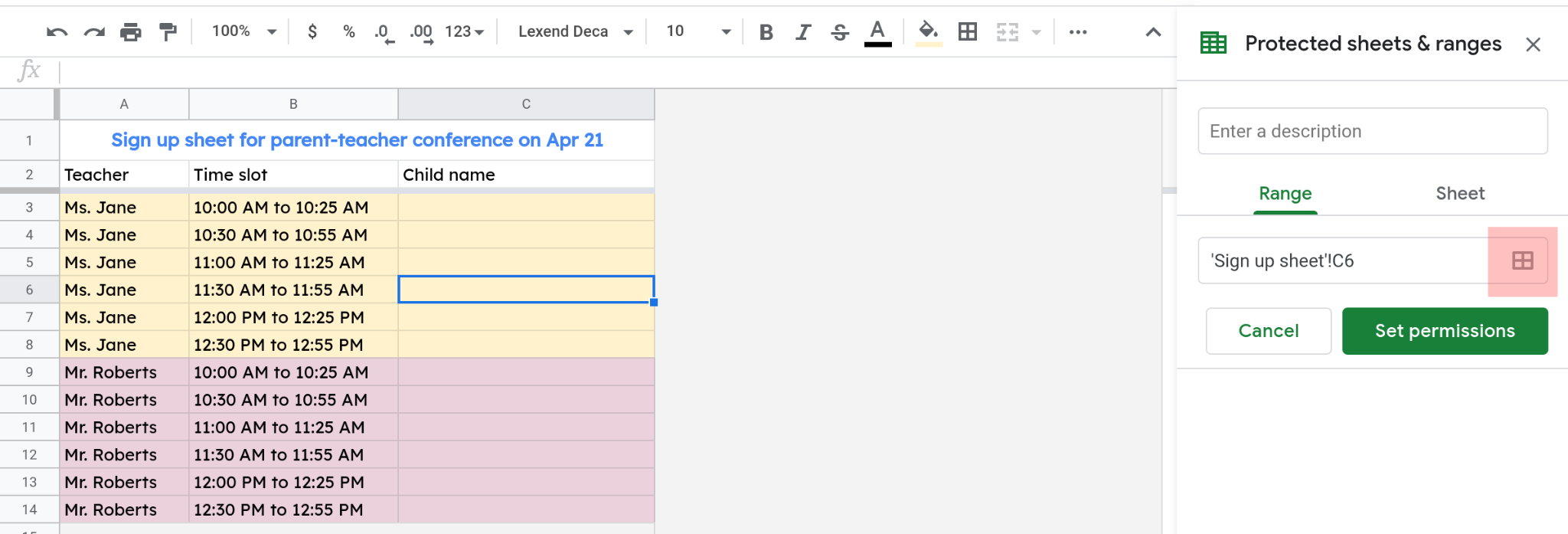Click the Select data range grid icon
Viewport: 1568px width, 534px height.
(x=1523, y=261)
